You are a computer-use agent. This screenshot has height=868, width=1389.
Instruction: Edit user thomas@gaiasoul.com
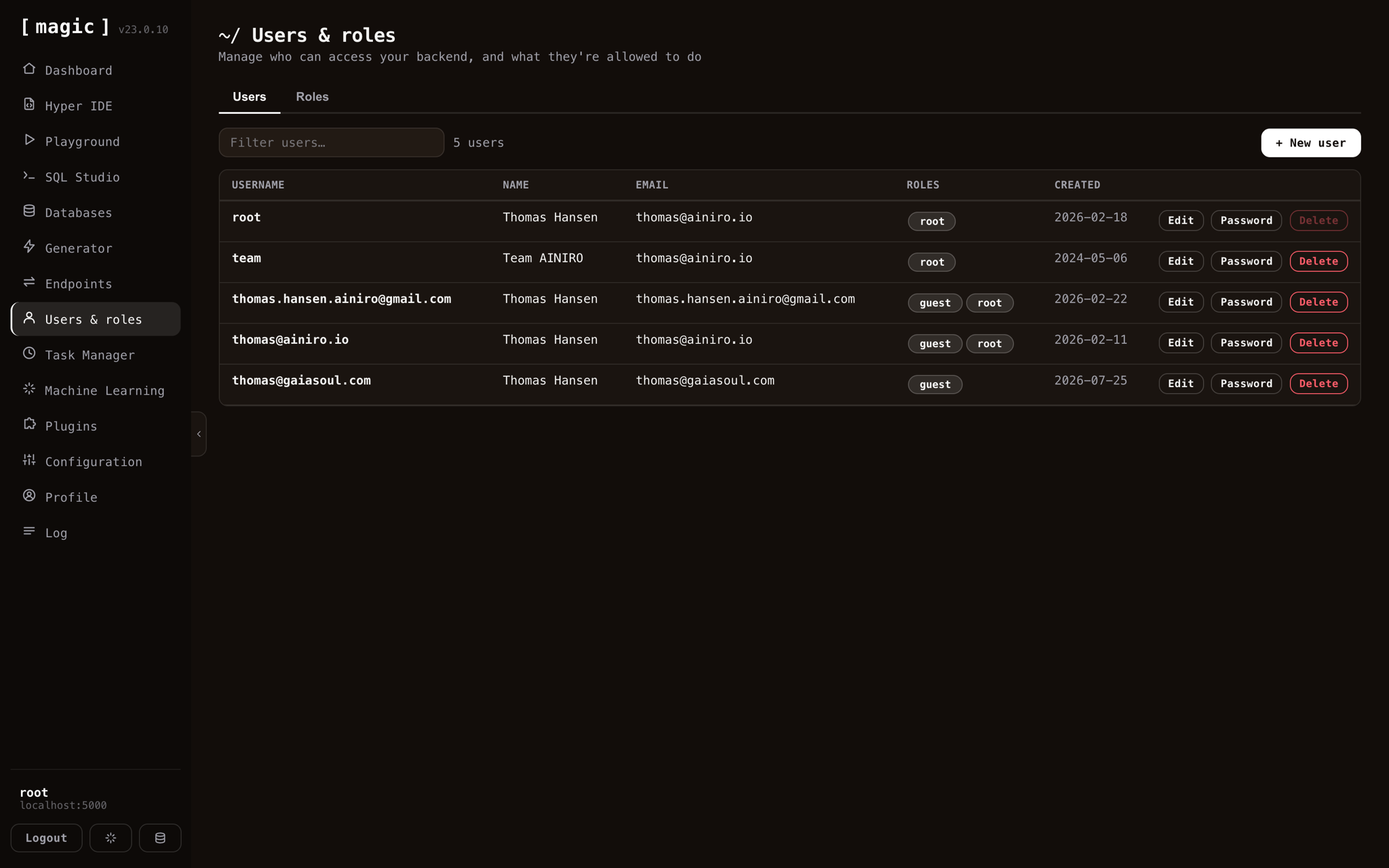1181,384
